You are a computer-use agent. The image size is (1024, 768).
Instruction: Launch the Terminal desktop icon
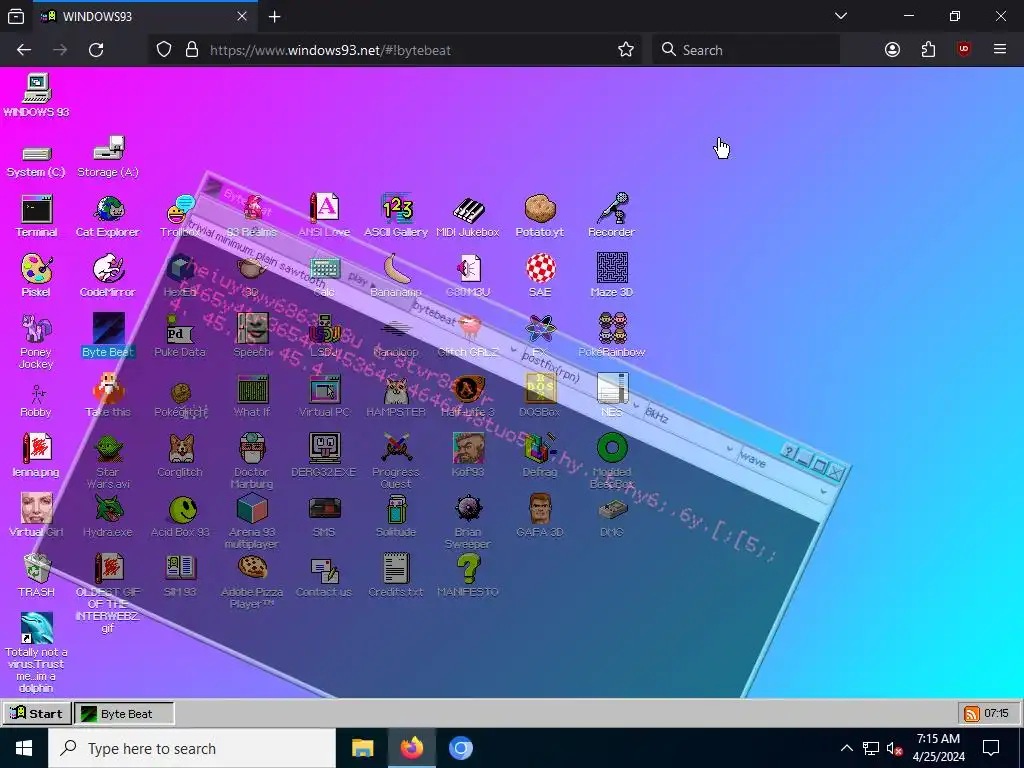tap(37, 209)
